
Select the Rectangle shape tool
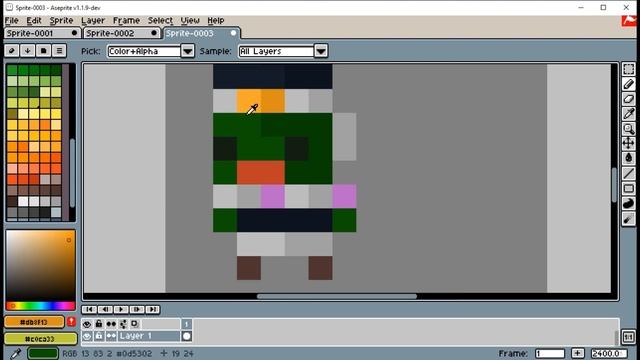click(629, 189)
